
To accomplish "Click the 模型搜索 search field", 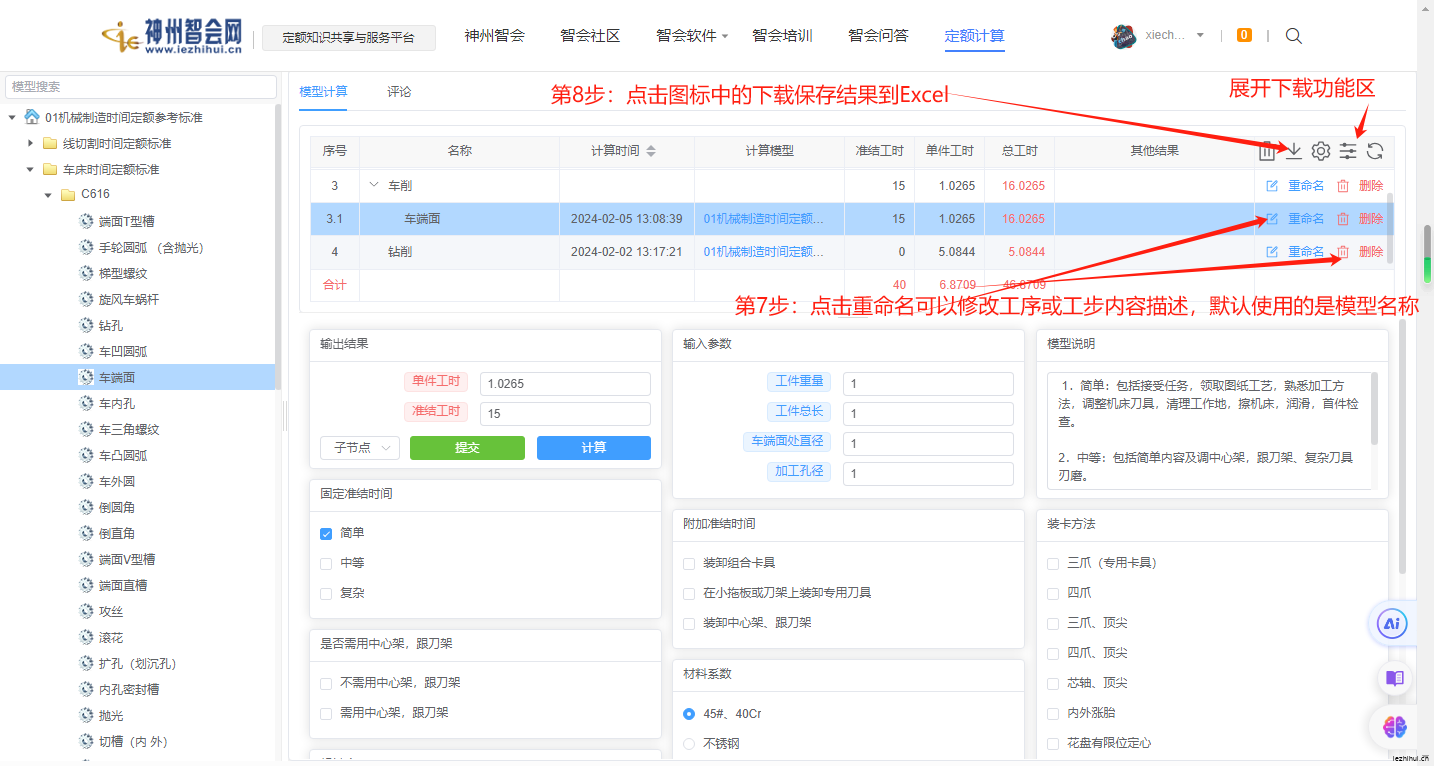I will [x=141, y=87].
